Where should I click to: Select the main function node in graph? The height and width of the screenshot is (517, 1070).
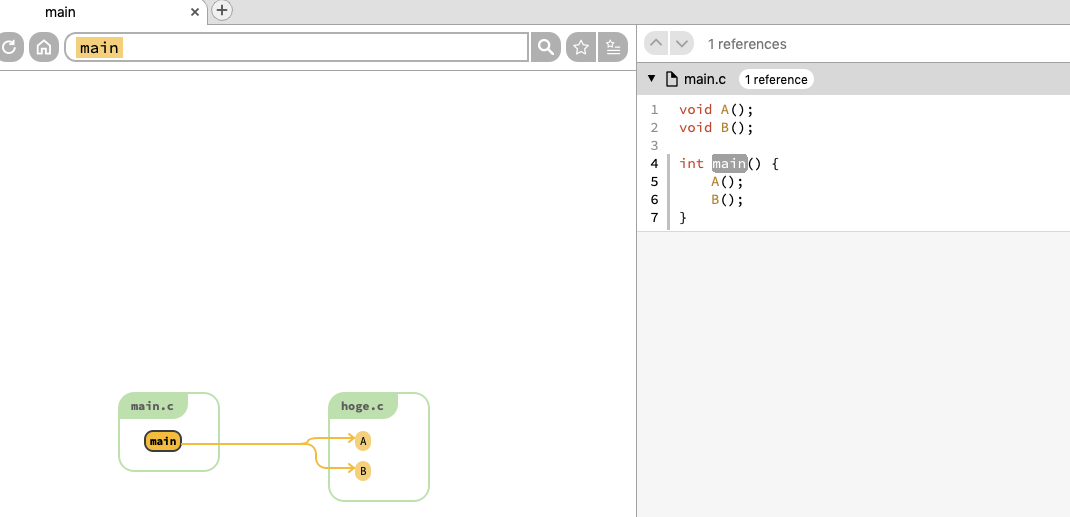pos(163,441)
